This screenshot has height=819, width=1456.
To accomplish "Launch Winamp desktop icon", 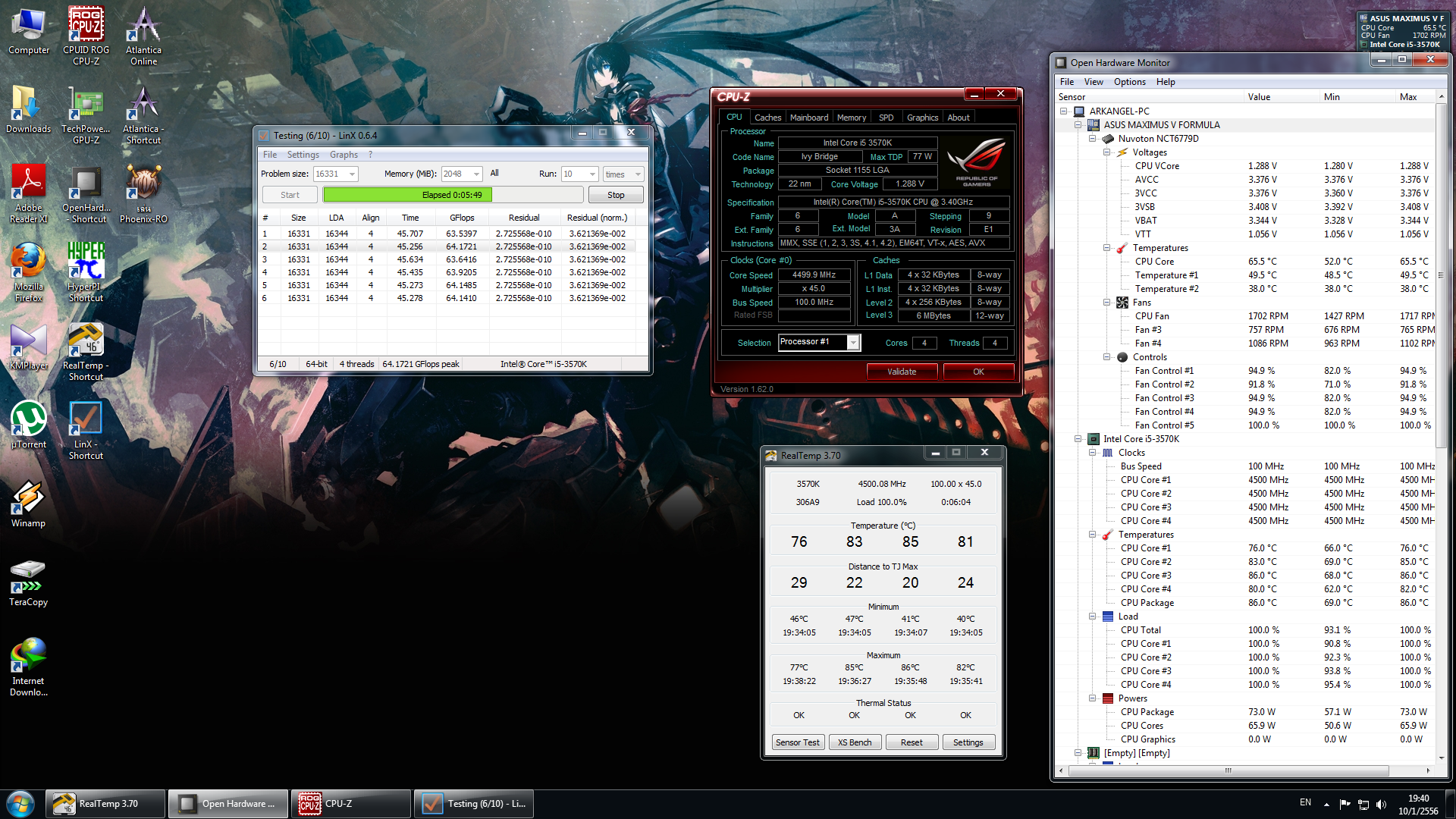I will (x=29, y=504).
